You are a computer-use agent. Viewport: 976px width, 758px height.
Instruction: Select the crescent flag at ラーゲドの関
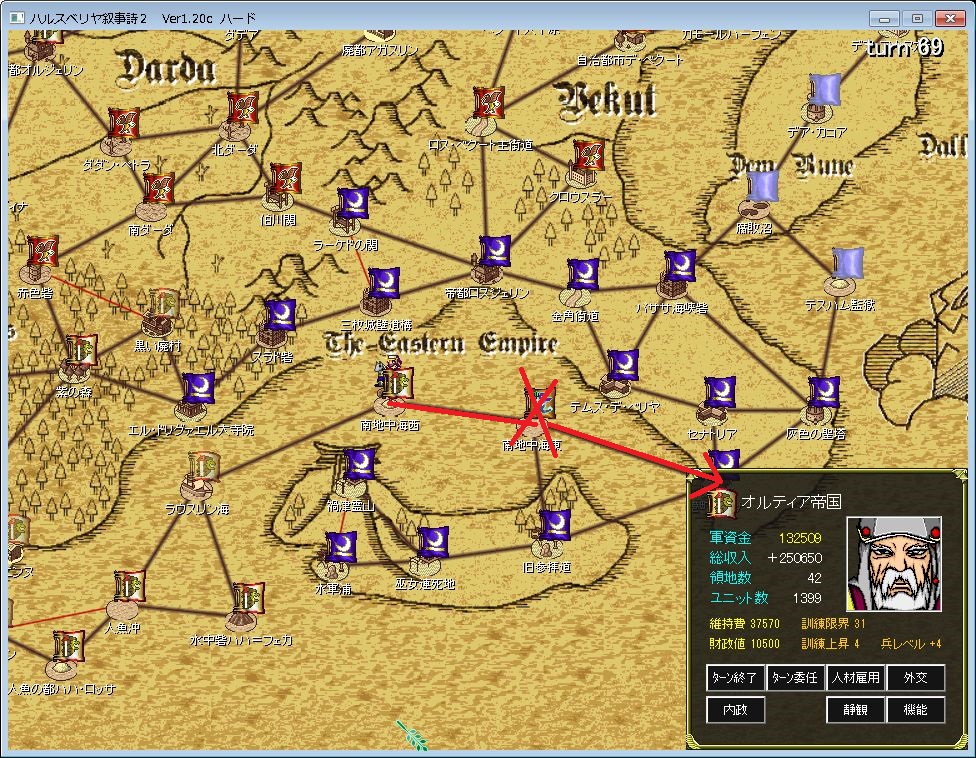tap(353, 202)
